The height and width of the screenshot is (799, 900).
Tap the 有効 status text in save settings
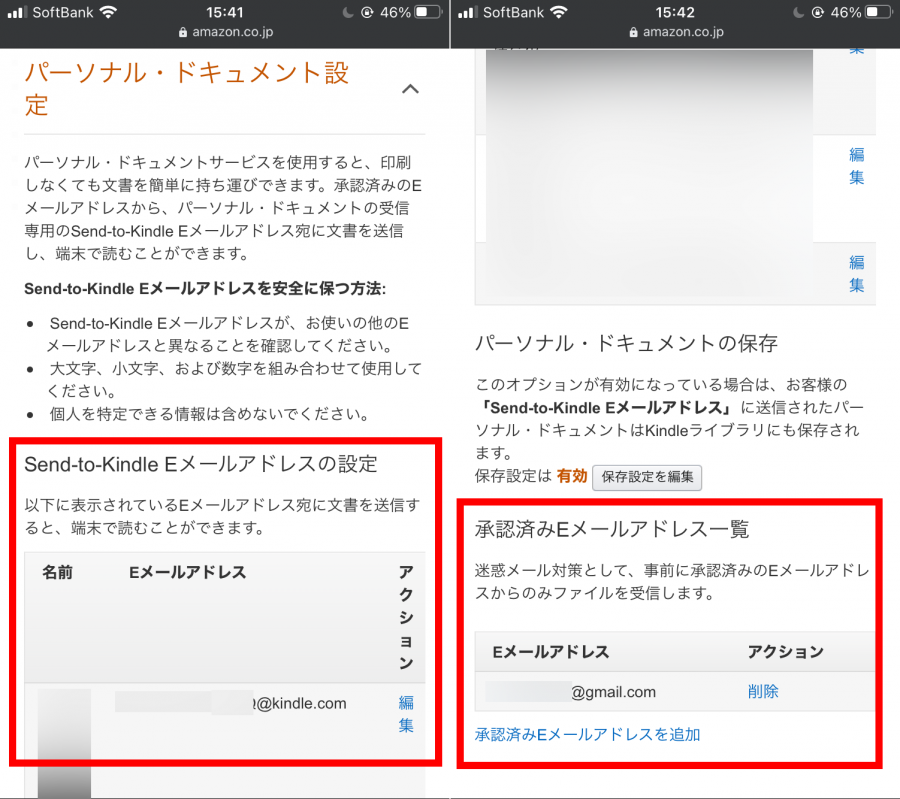point(571,477)
